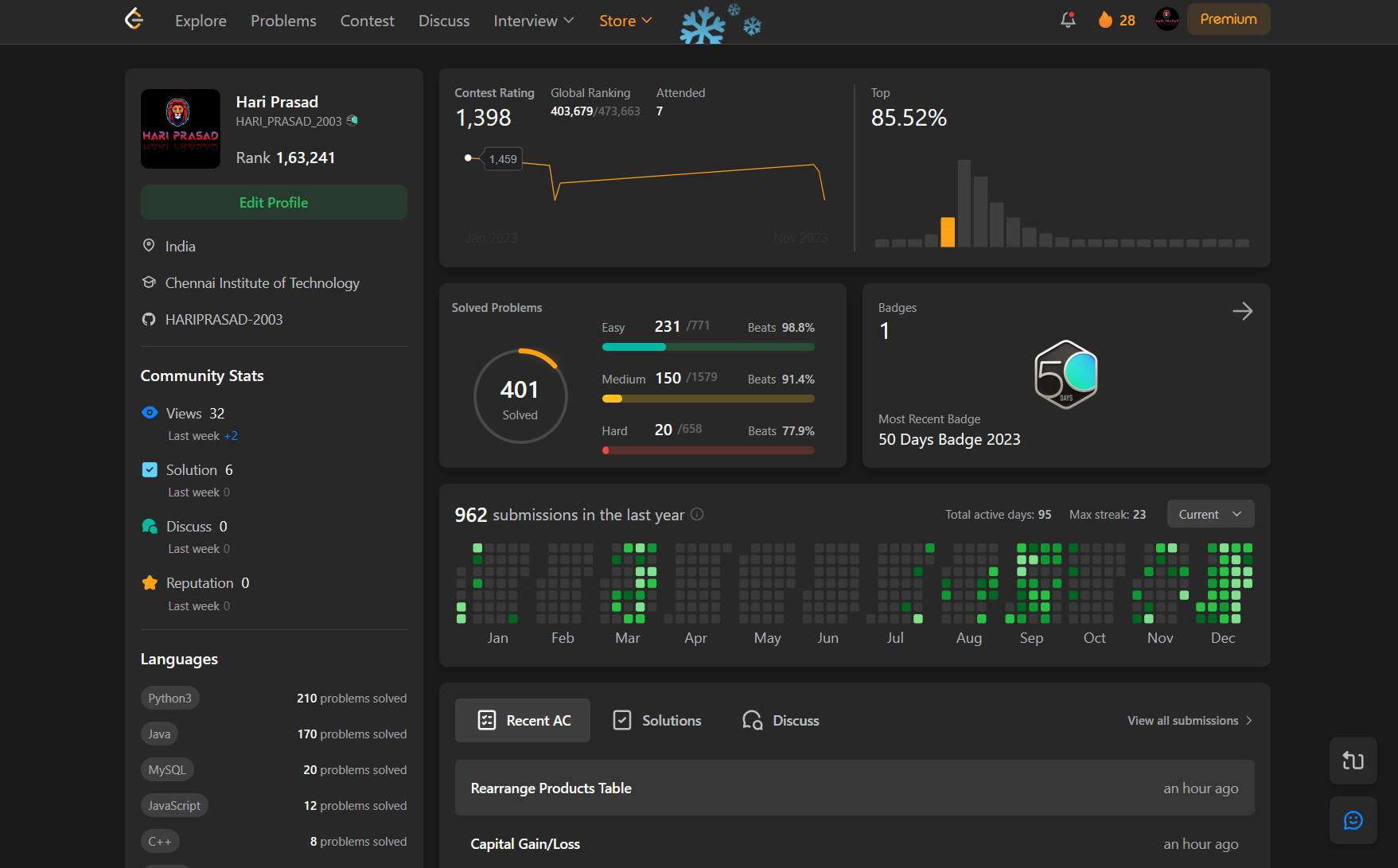Click the 210 problems solved text

tap(352, 698)
